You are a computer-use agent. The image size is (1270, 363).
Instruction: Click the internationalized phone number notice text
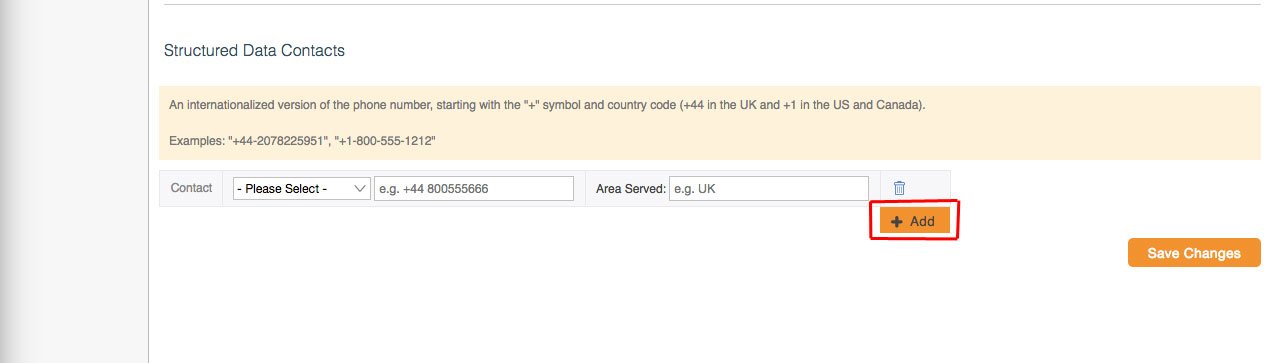pyautogui.click(x=547, y=105)
